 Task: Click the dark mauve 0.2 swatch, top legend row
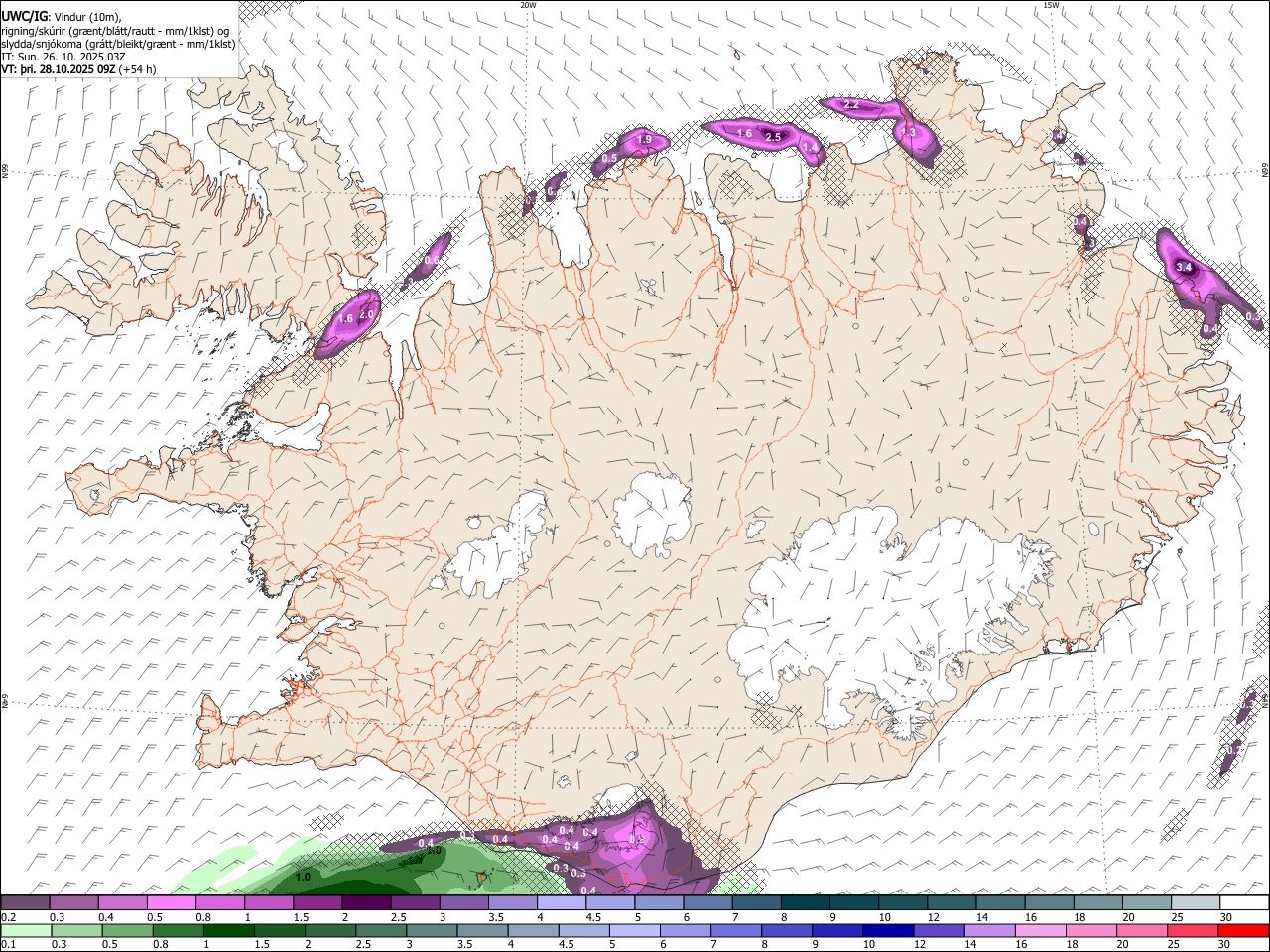coord(26,903)
